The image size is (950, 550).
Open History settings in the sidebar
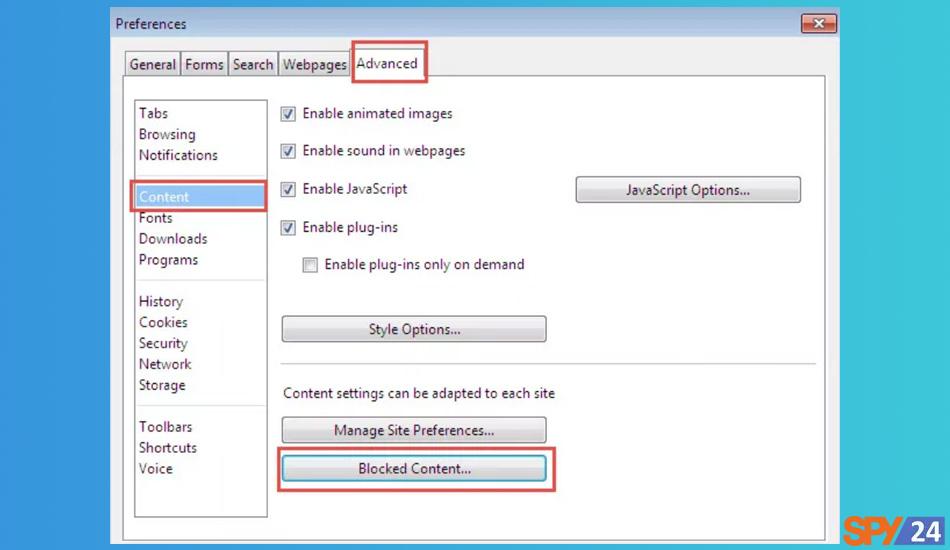click(161, 302)
